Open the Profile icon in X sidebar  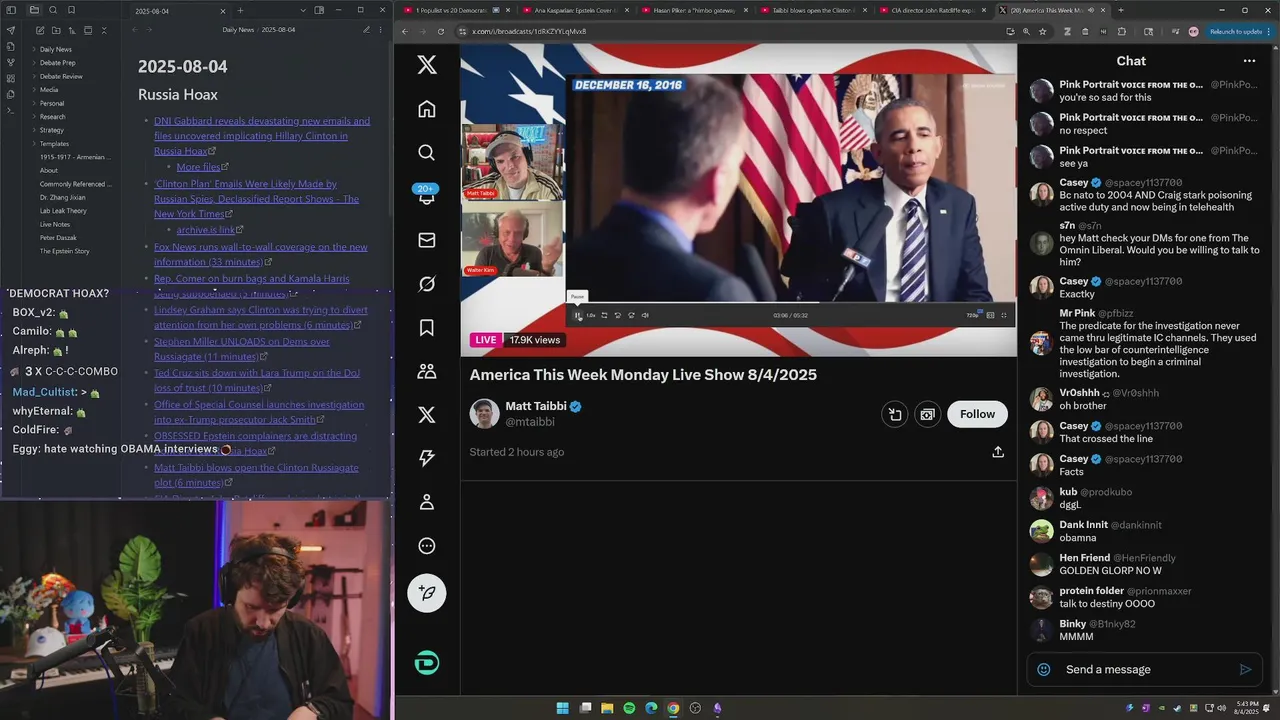click(x=427, y=502)
